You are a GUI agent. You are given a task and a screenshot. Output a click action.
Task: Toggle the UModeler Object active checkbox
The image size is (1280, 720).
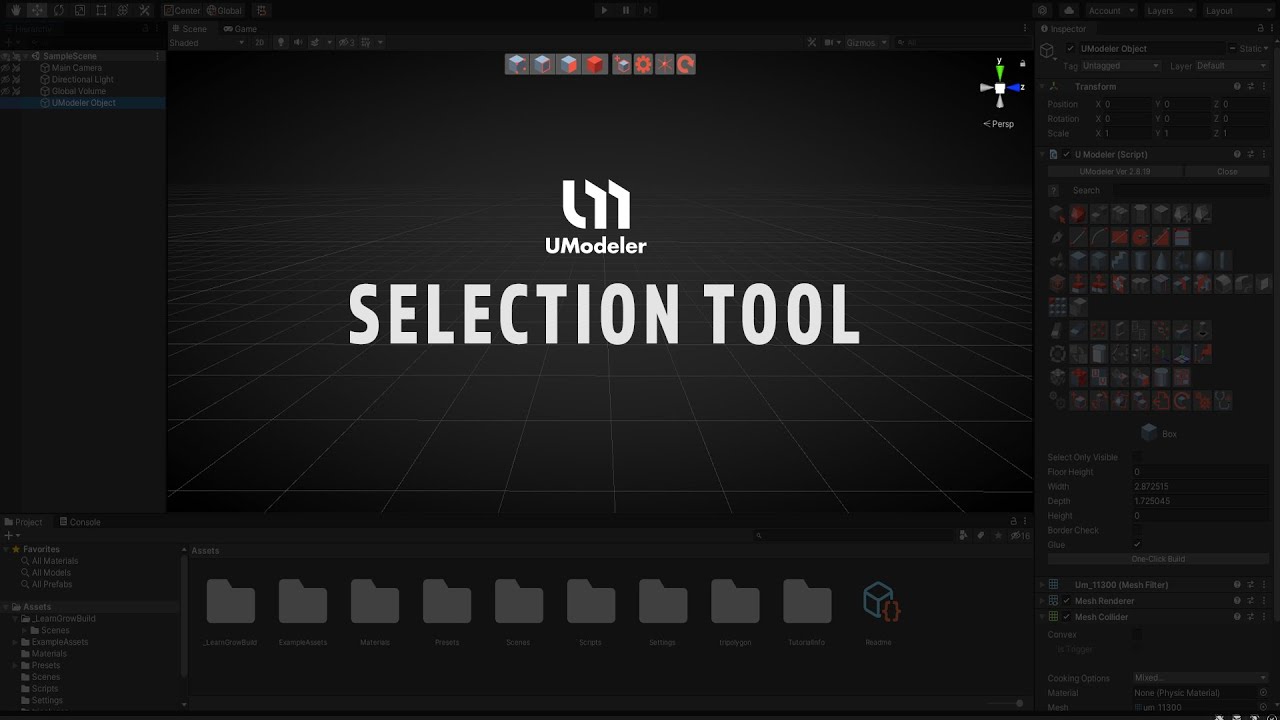point(1070,48)
